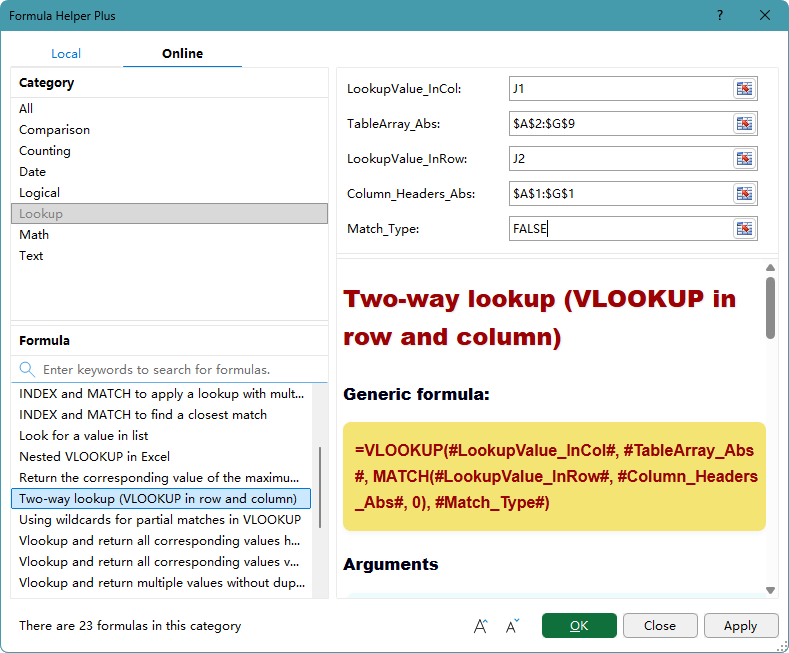Click description pane scroll up arrow

click(770, 268)
